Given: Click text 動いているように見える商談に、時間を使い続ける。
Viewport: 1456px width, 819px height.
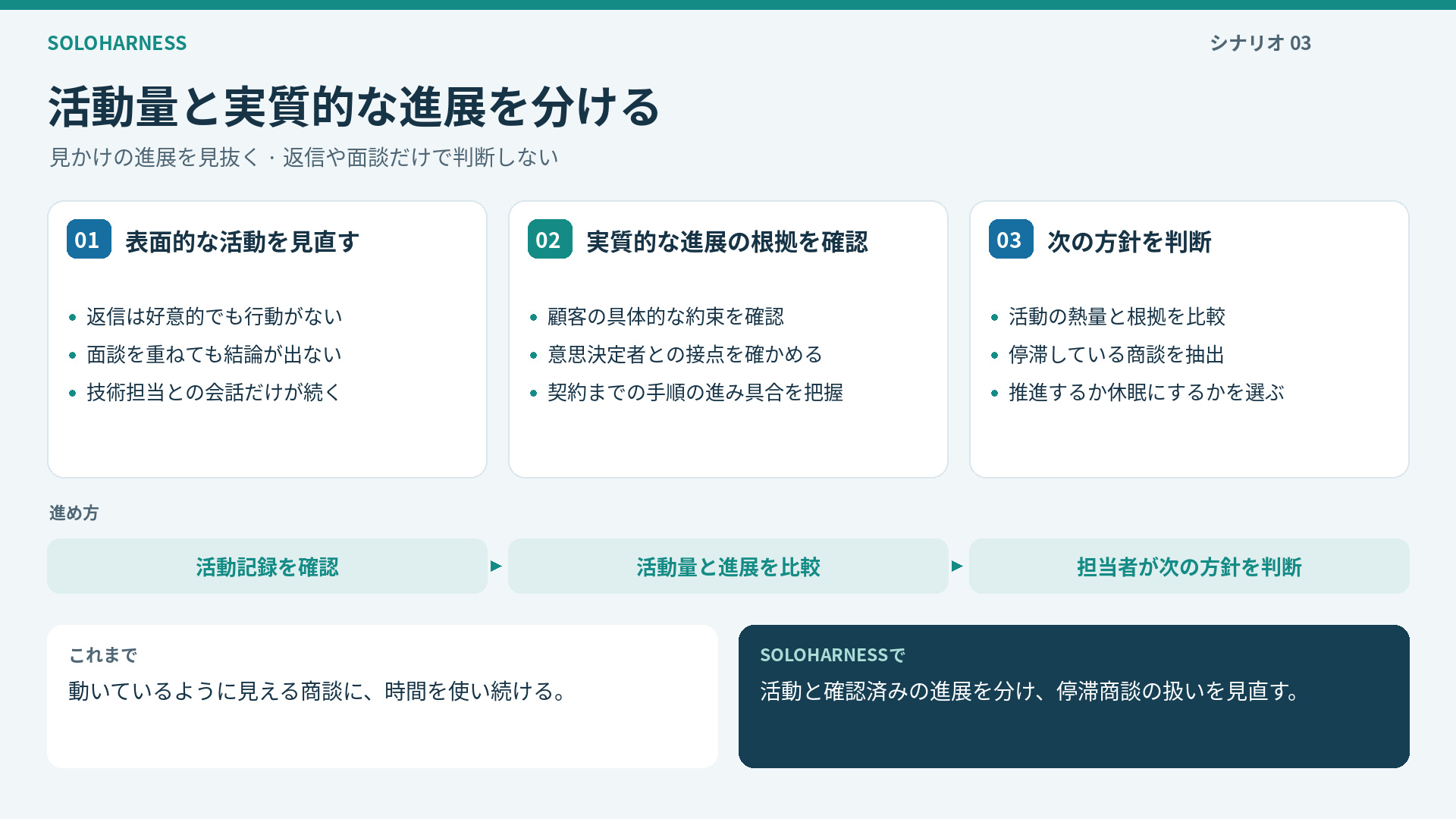Looking at the screenshot, I should pyautogui.click(x=318, y=691).
